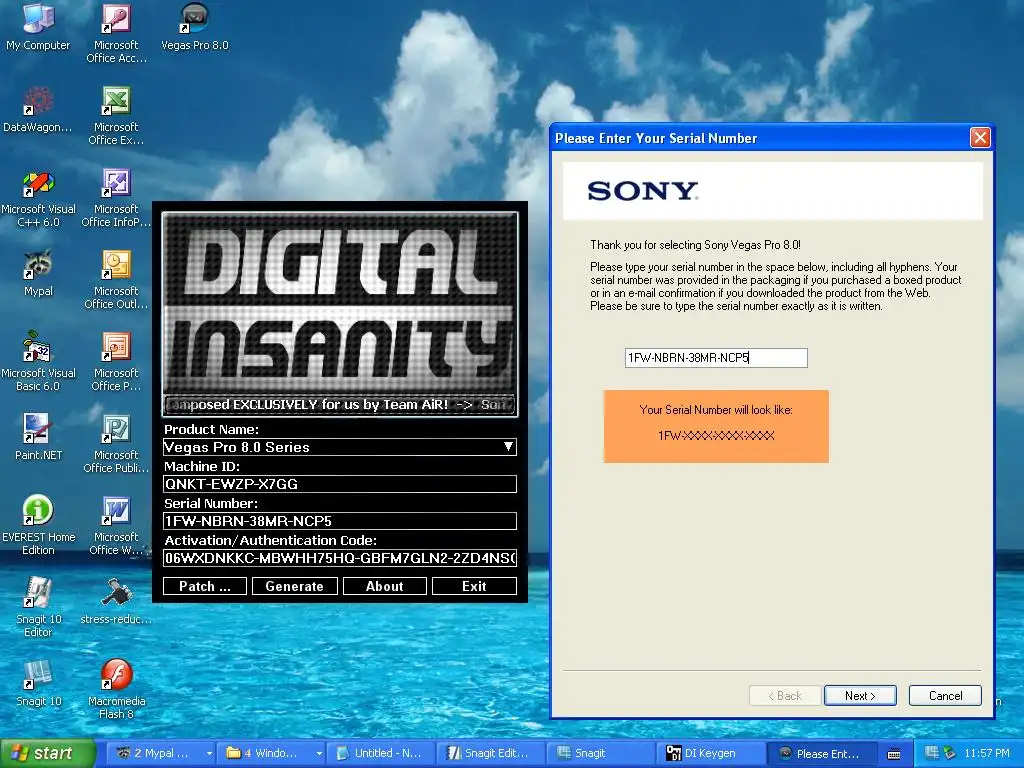Click the Microsoft Office Outlook shortcut
1024x768 pixels.
116,280
